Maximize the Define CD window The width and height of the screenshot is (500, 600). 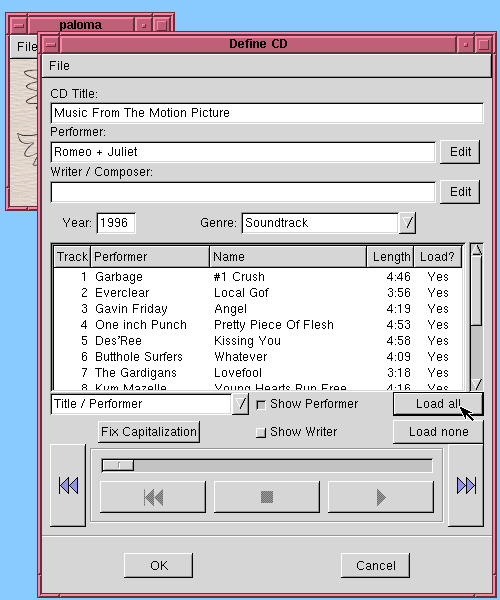(484, 44)
